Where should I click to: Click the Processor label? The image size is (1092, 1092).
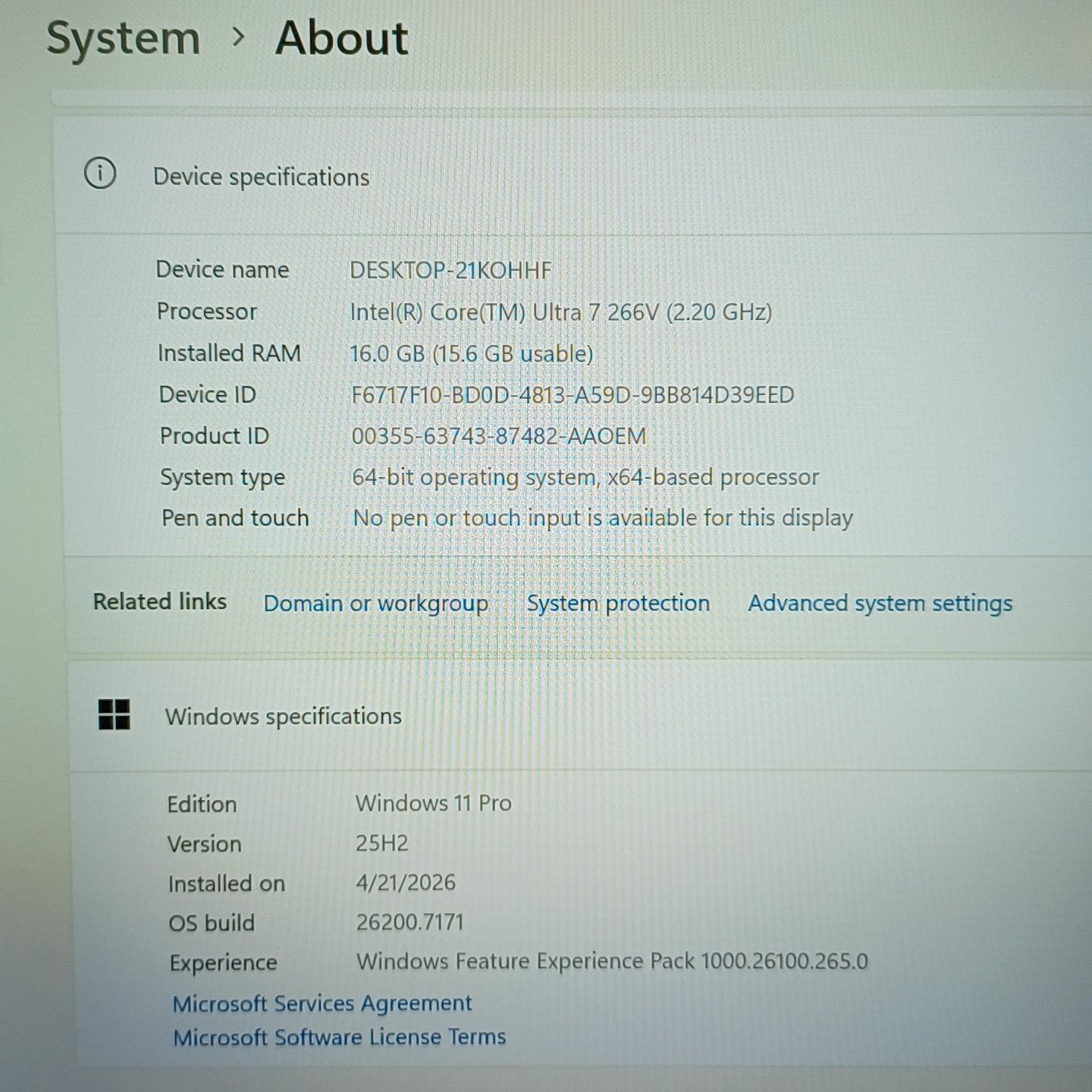pyautogui.click(x=207, y=312)
